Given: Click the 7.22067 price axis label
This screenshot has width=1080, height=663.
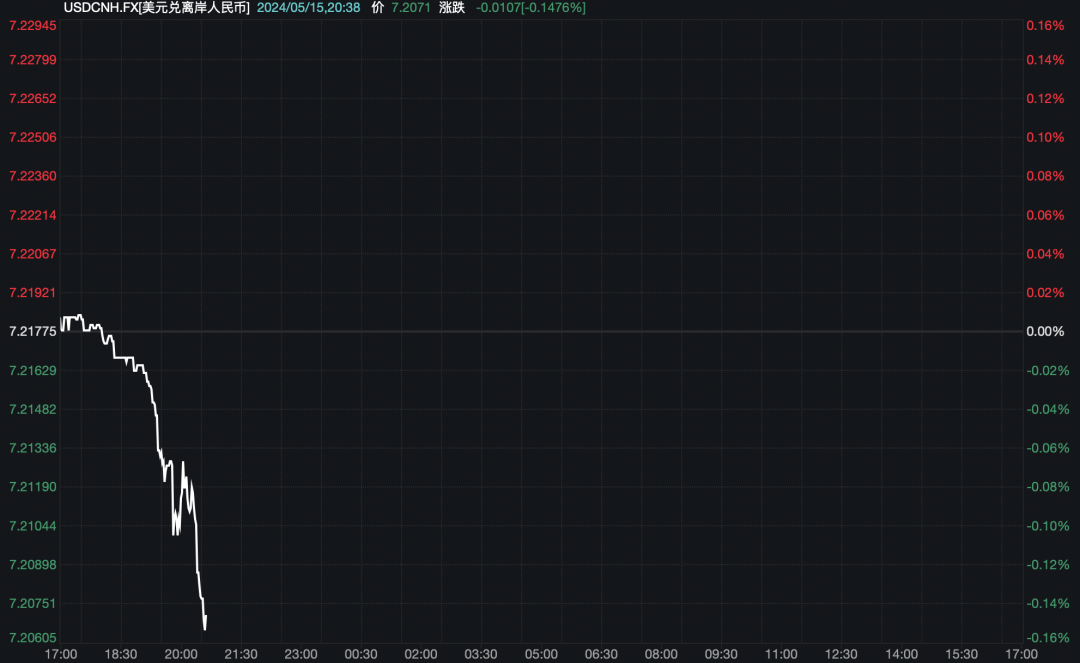Looking at the screenshot, I should 32,254.
